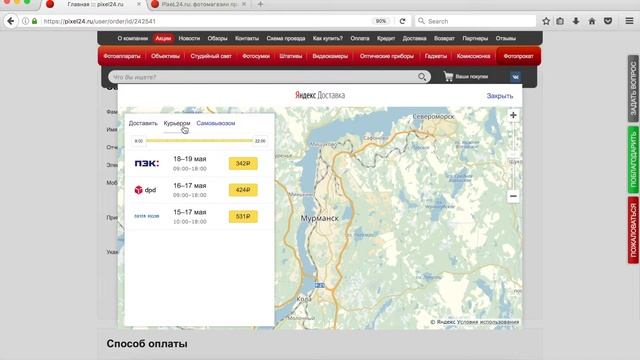This screenshot has width=640, height=360.
Task: Open the 'Объективы' category
Action: pyautogui.click(x=165, y=56)
